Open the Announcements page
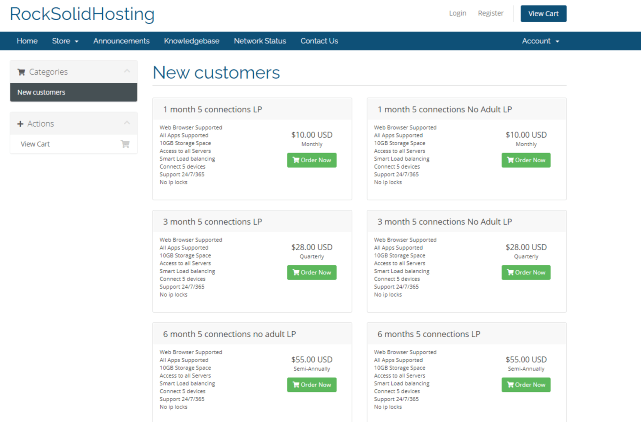Viewport: 641px width, 422px height. [x=121, y=41]
